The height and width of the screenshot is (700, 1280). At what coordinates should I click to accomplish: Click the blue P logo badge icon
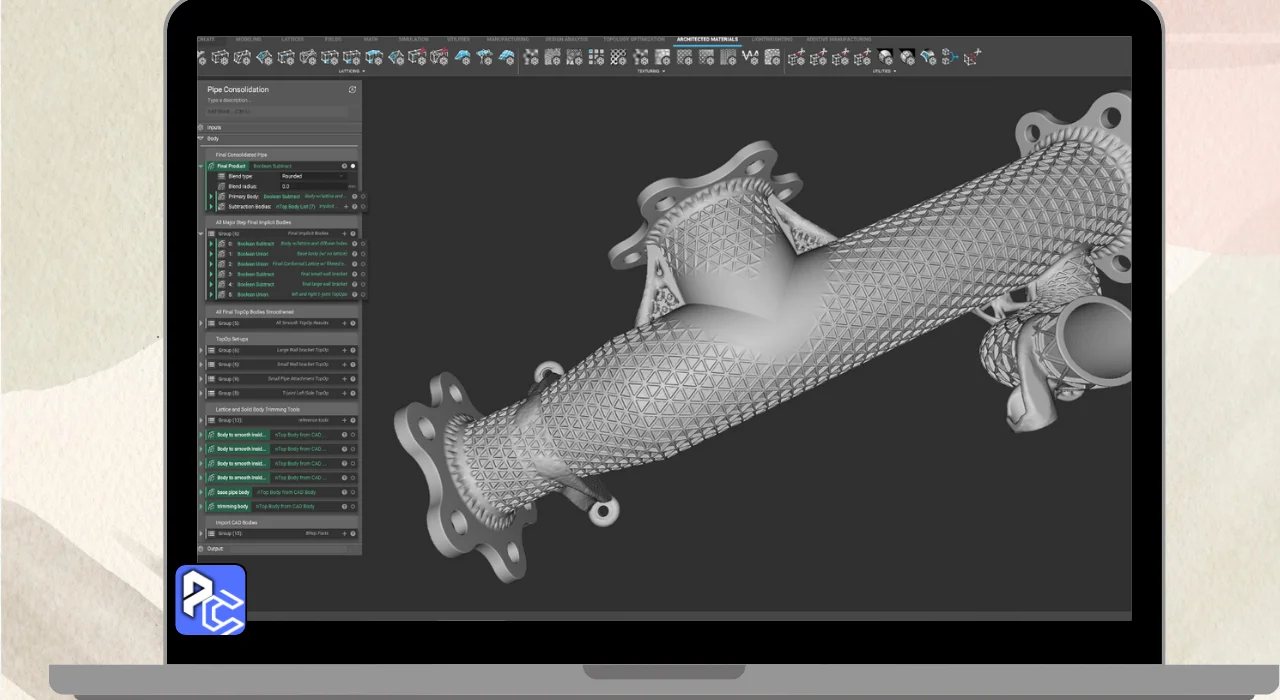click(x=211, y=600)
